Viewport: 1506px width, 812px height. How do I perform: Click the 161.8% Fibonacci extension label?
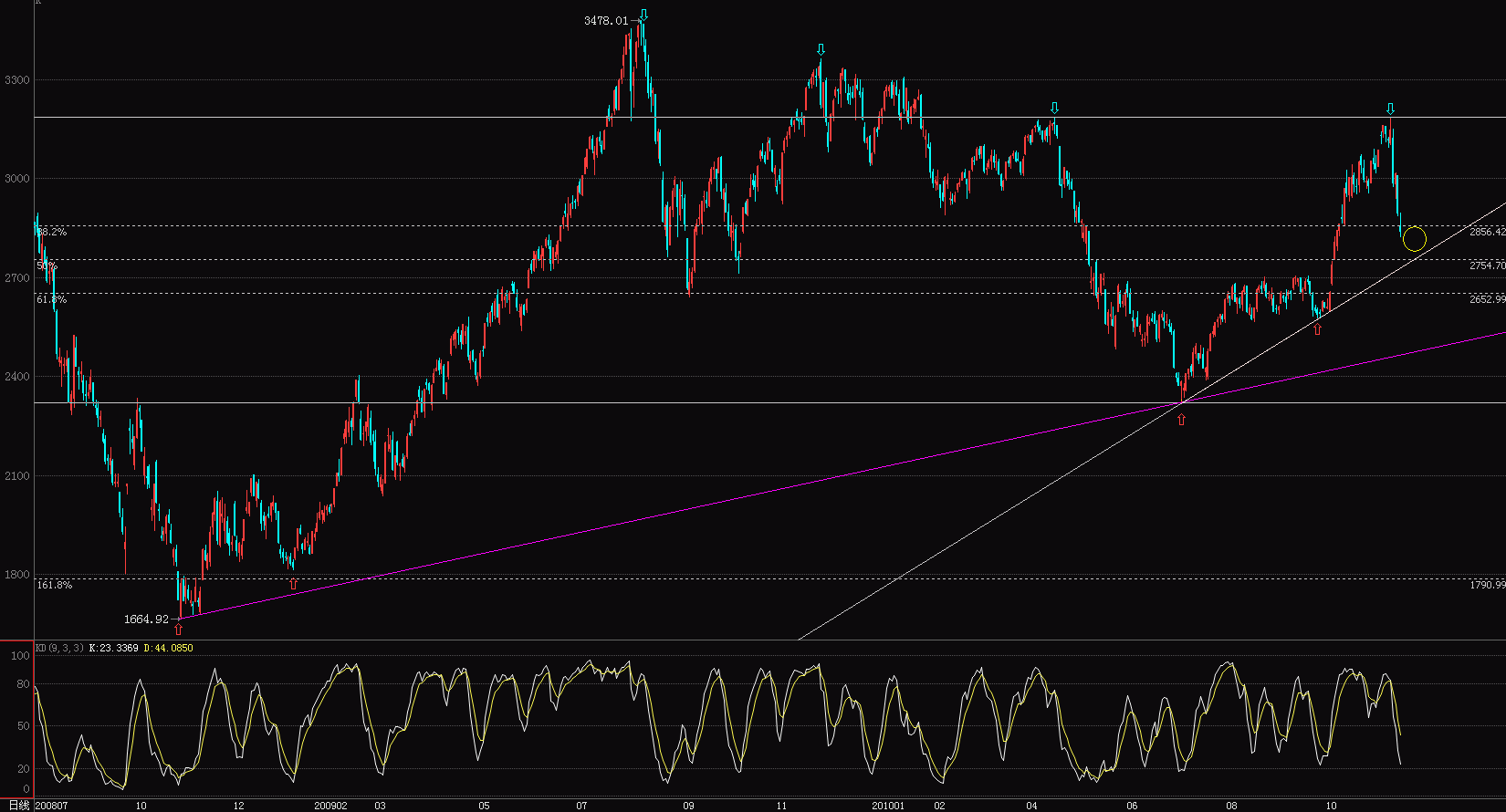[55, 585]
